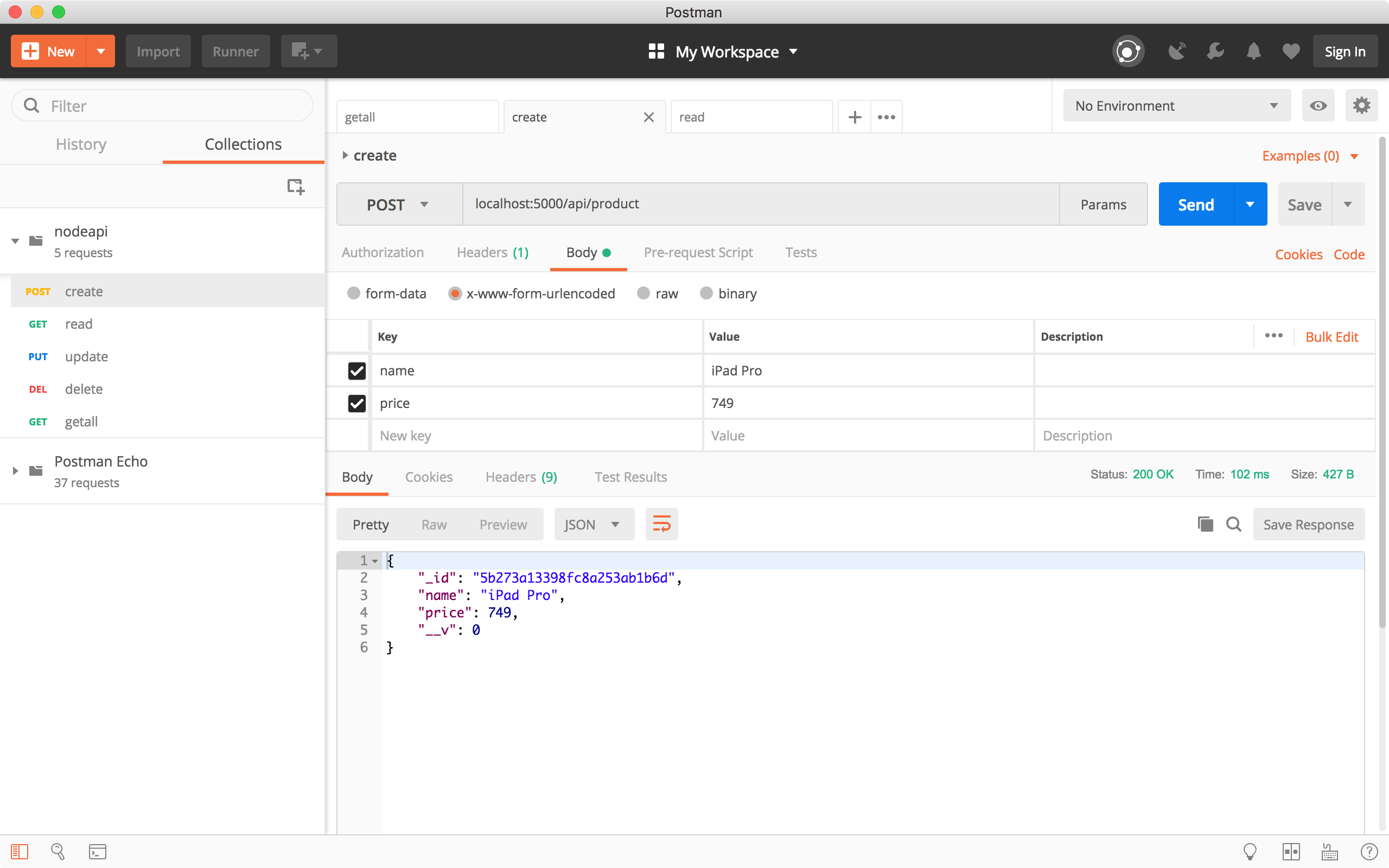Open the interceptor satellite icon

pos(1177,52)
